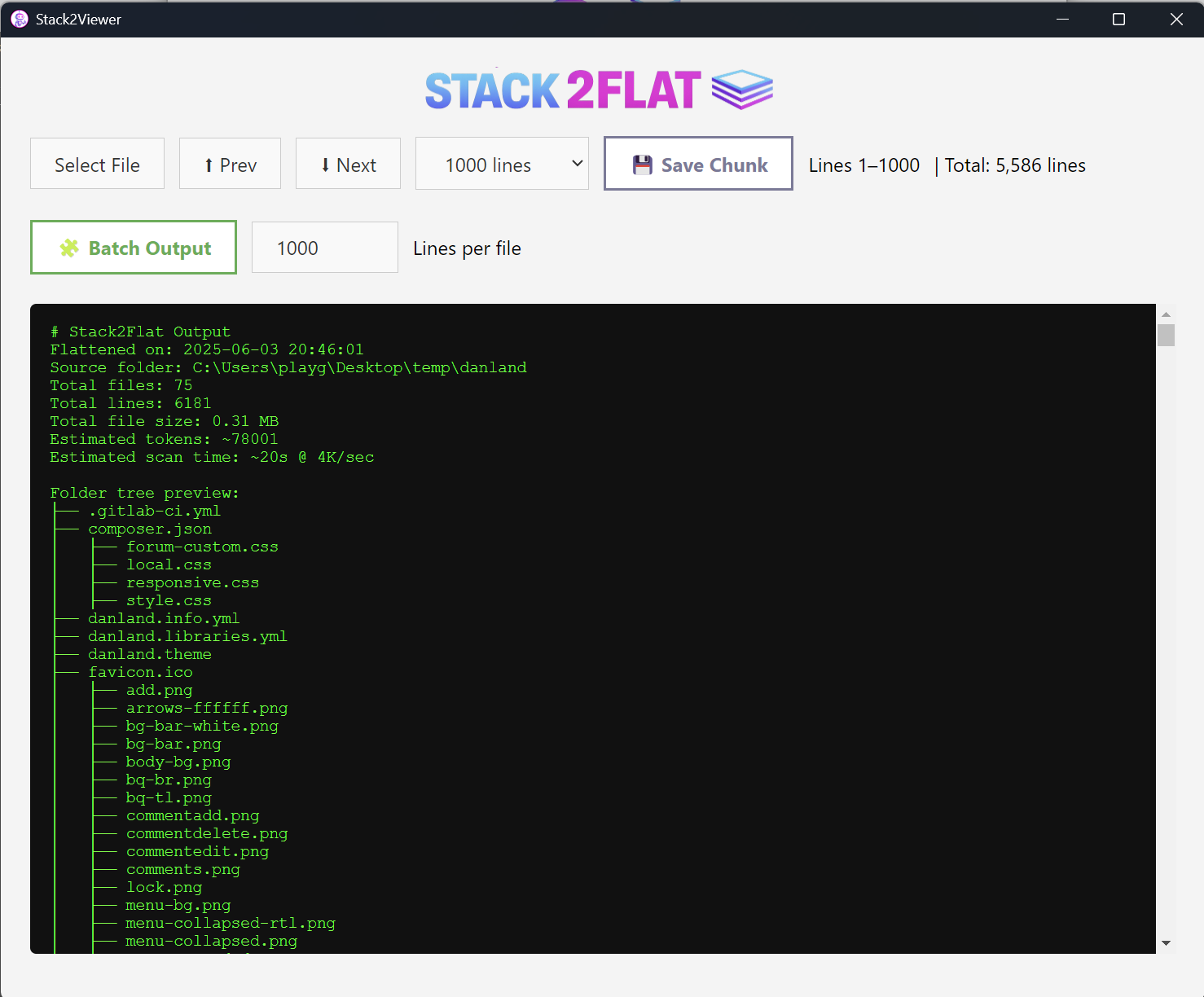This screenshot has width=1204, height=997.
Task: Edit the Lines per file value
Action: click(324, 248)
